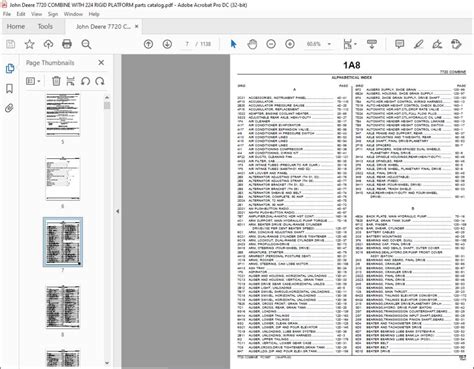Viewport: 474px width, 369px height.
Task: Open Page Thumbnails side panel icon
Action: click(10, 69)
